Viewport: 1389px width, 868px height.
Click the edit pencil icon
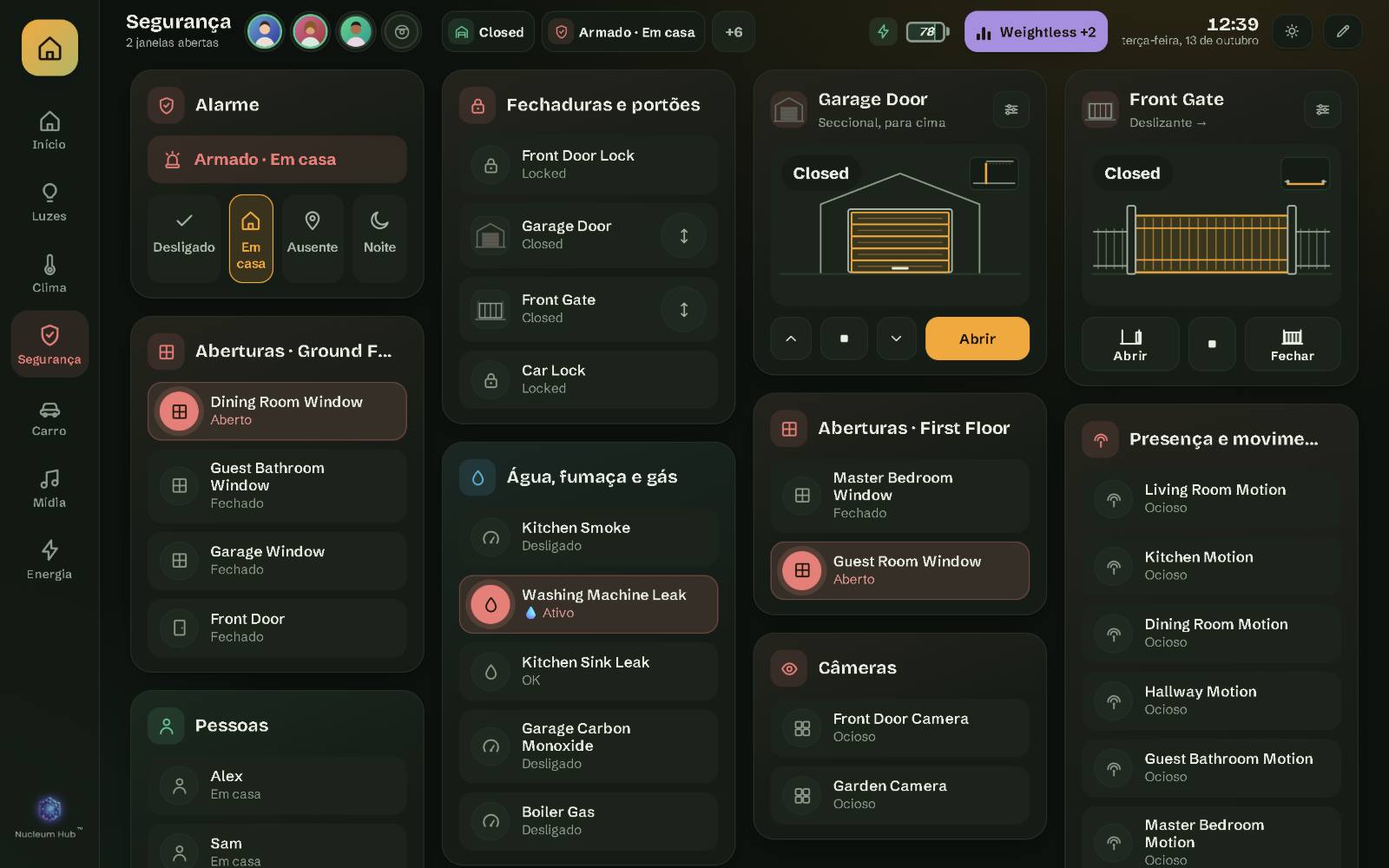[x=1343, y=31]
